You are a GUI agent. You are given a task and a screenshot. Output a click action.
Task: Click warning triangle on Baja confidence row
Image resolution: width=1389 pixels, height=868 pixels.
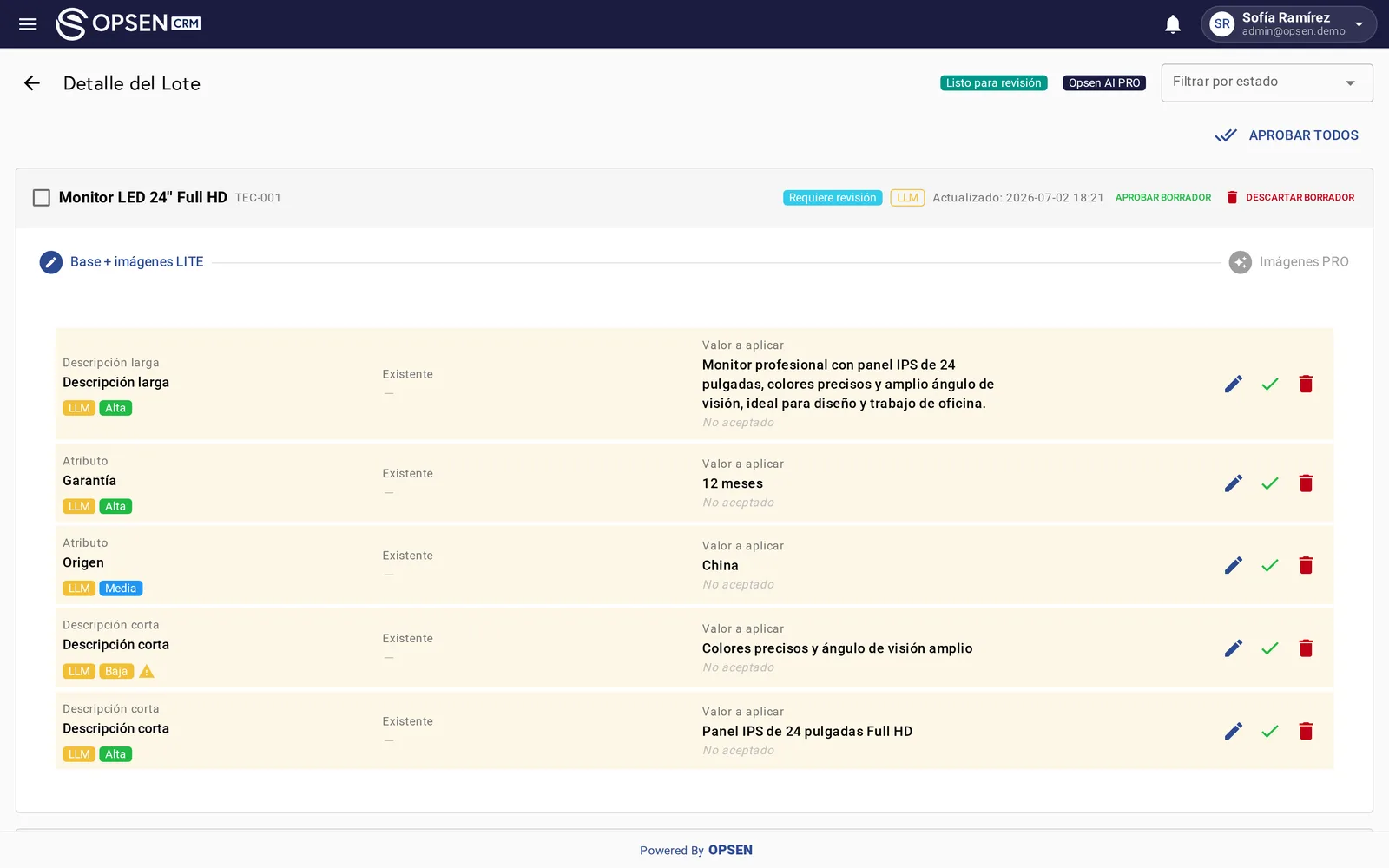coord(147,671)
